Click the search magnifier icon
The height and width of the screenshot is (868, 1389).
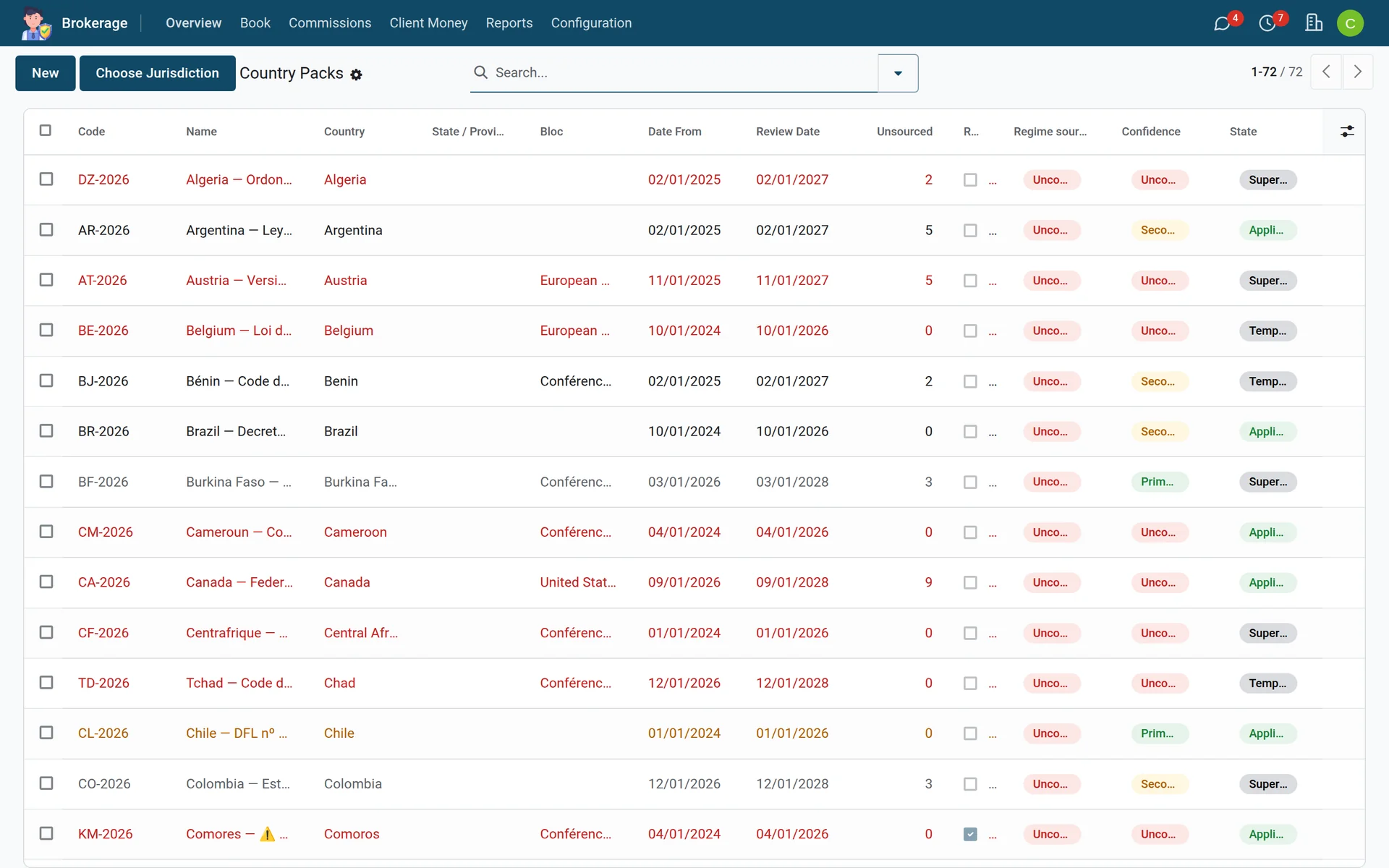(480, 72)
